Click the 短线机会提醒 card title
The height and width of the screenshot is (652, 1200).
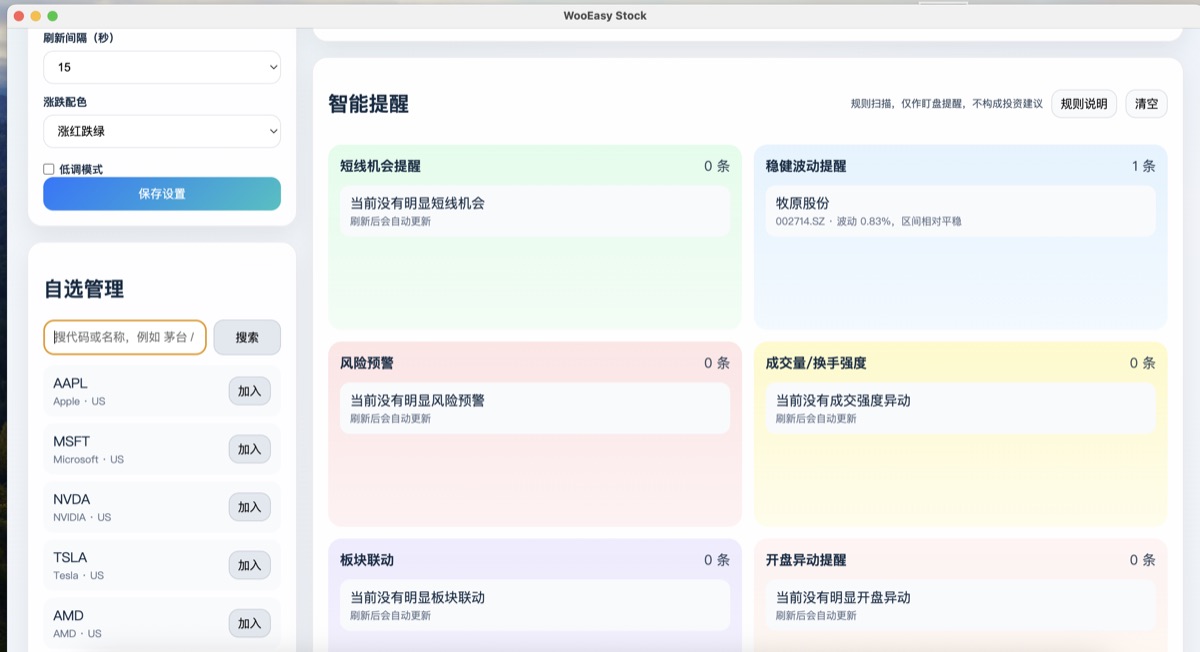[x=380, y=166]
